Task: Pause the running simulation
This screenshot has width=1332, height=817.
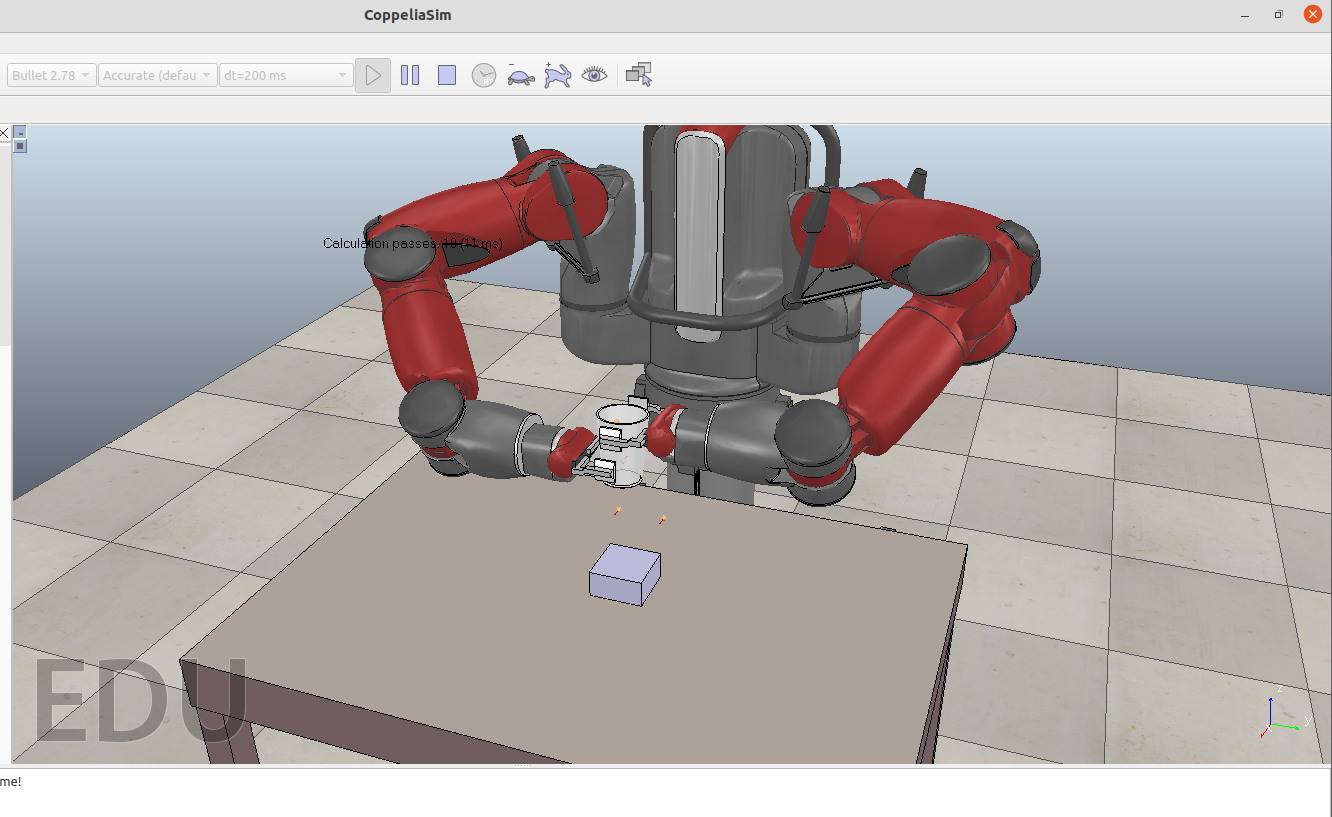Action: point(410,75)
